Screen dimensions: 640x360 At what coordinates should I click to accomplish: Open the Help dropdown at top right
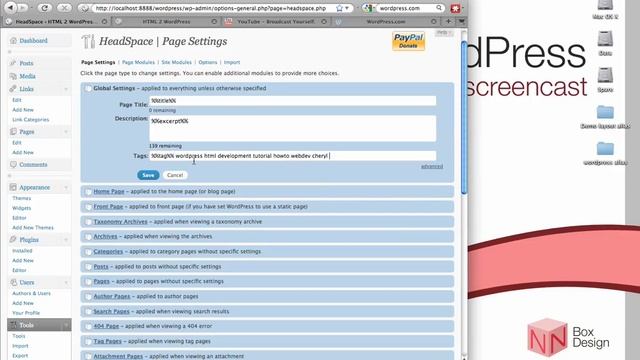(444, 33)
